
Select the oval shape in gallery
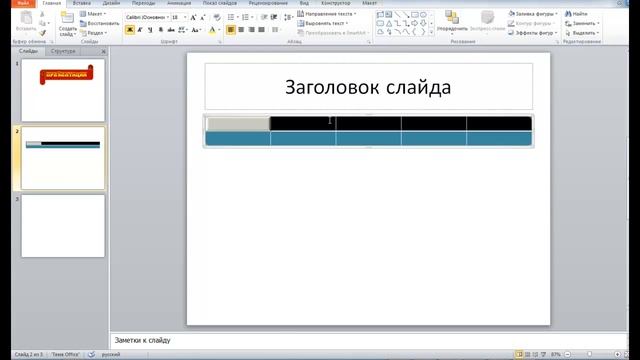point(423,15)
